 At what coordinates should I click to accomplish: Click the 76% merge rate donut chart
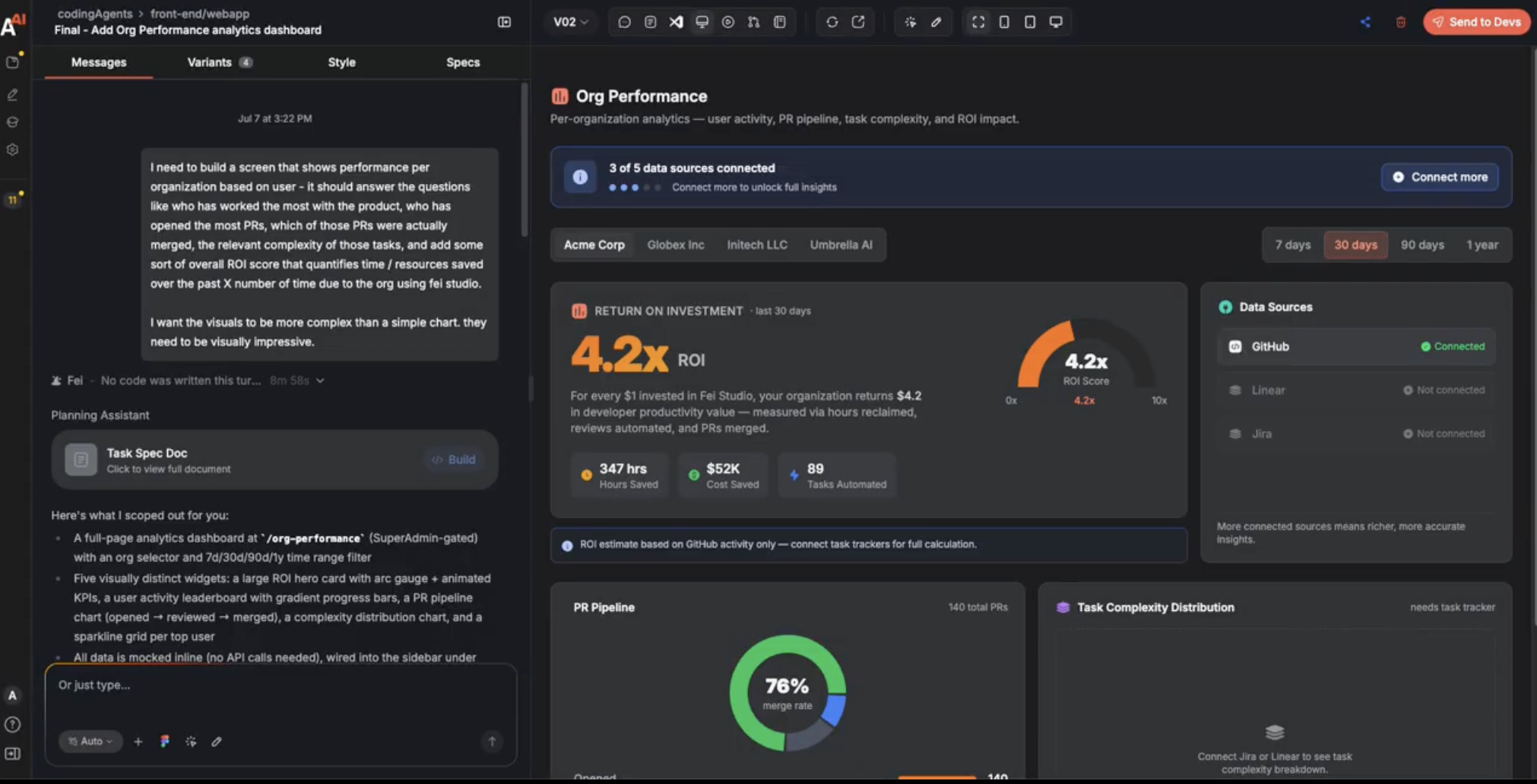[x=788, y=693]
